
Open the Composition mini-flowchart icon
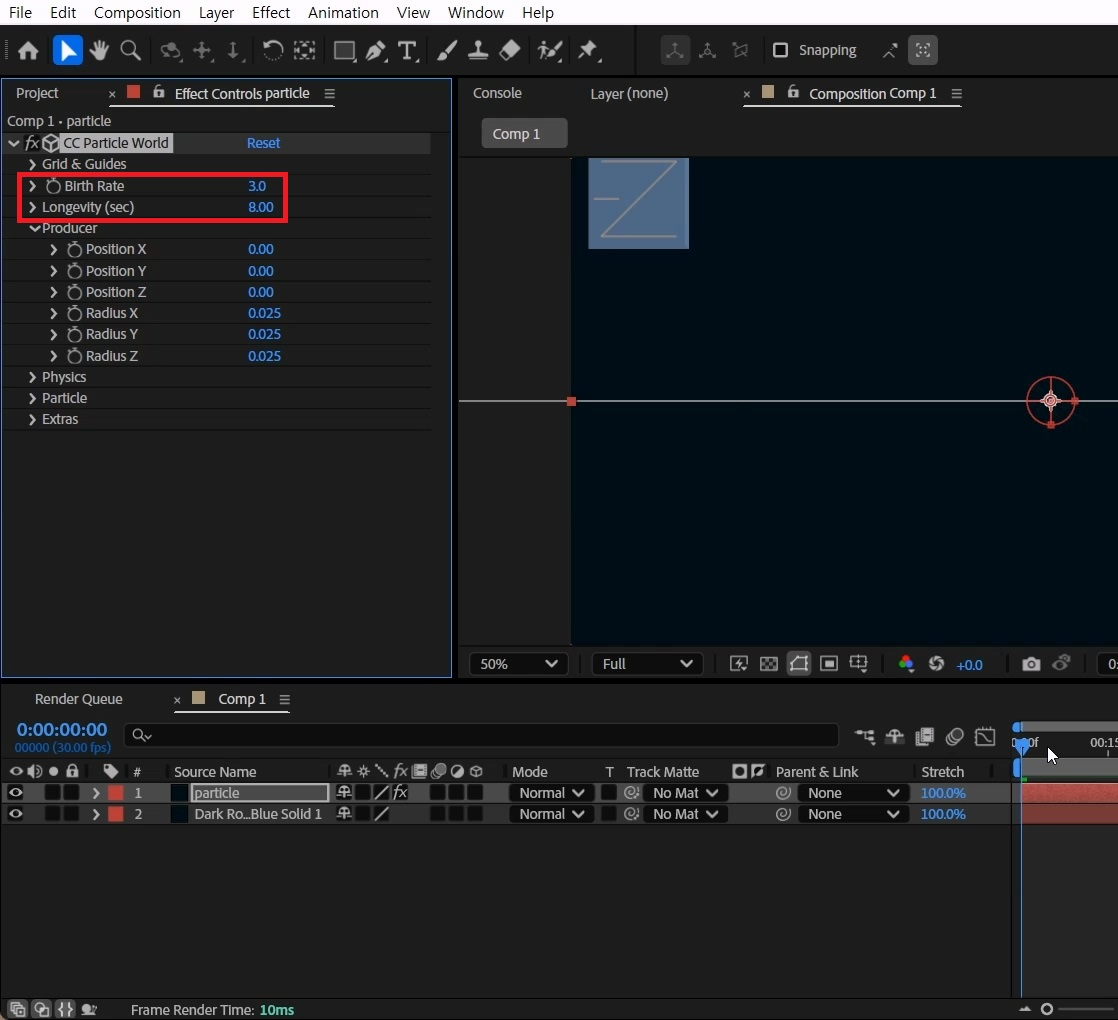pos(865,736)
